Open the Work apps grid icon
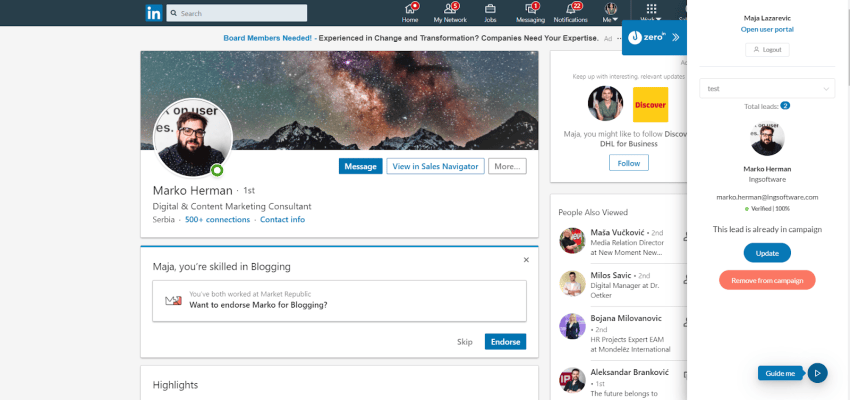 (651, 9)
